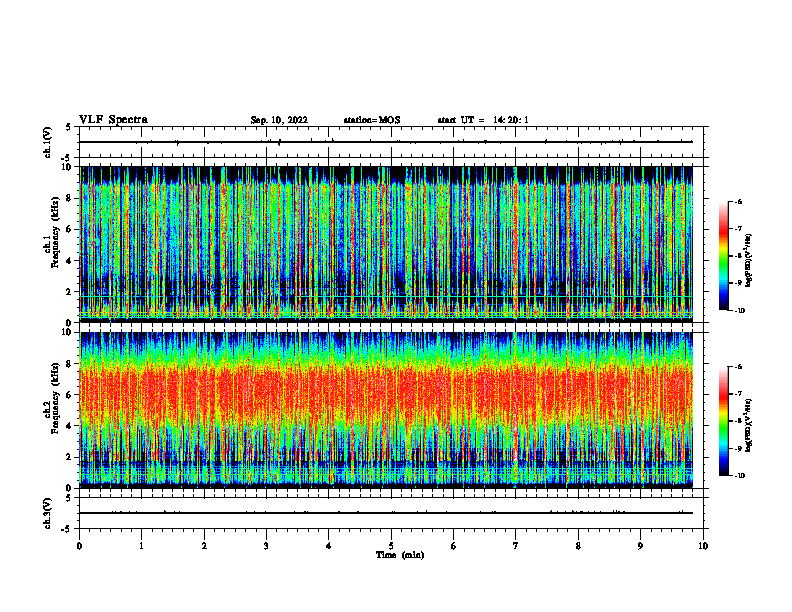Click the "-9" label on ch.2 color bar

tap(738, 448)
